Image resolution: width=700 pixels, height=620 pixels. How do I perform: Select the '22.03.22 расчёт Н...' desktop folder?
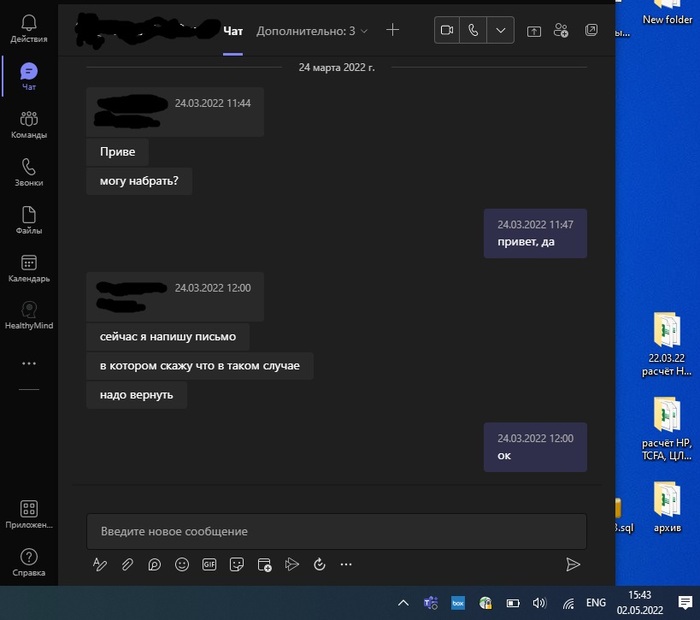[667, 345]
